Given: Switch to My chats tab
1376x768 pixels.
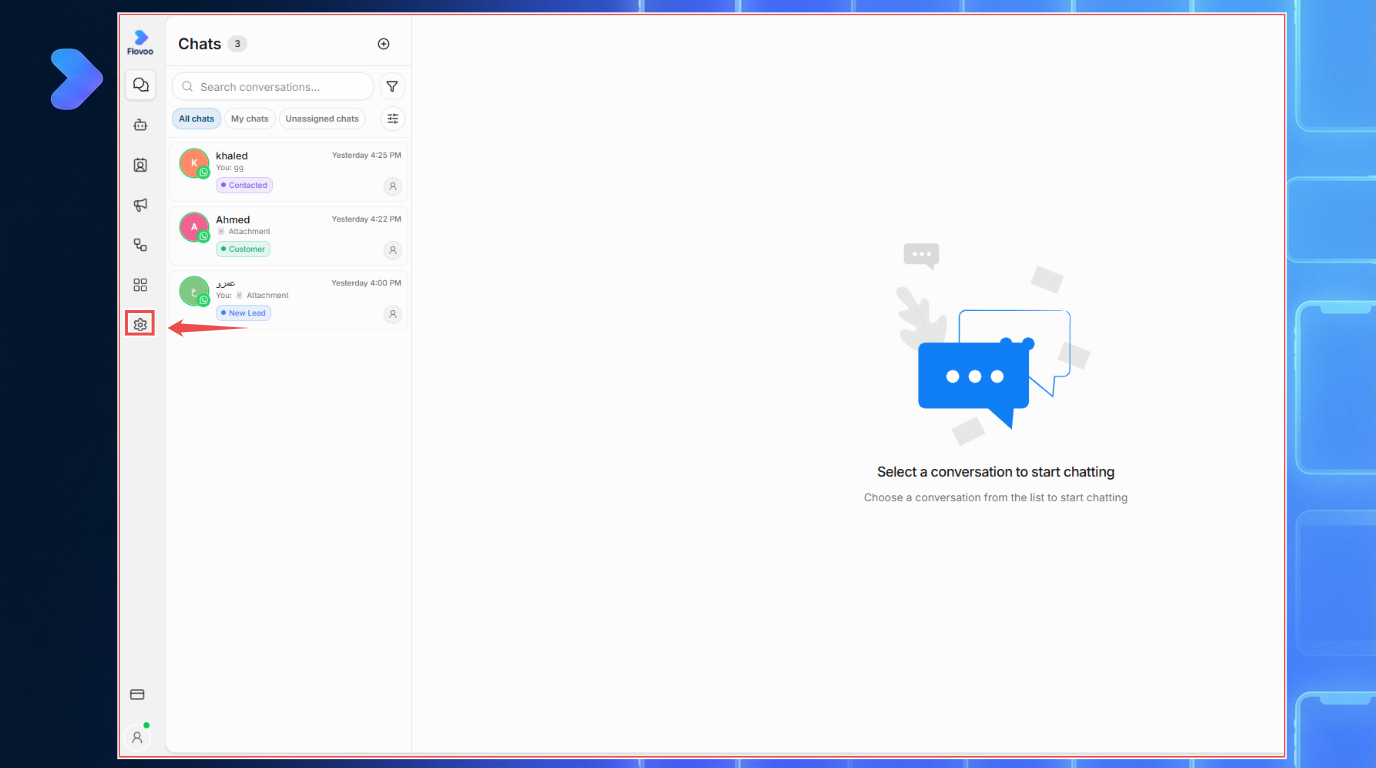Looking at the screenshot, I should point(250,119).
